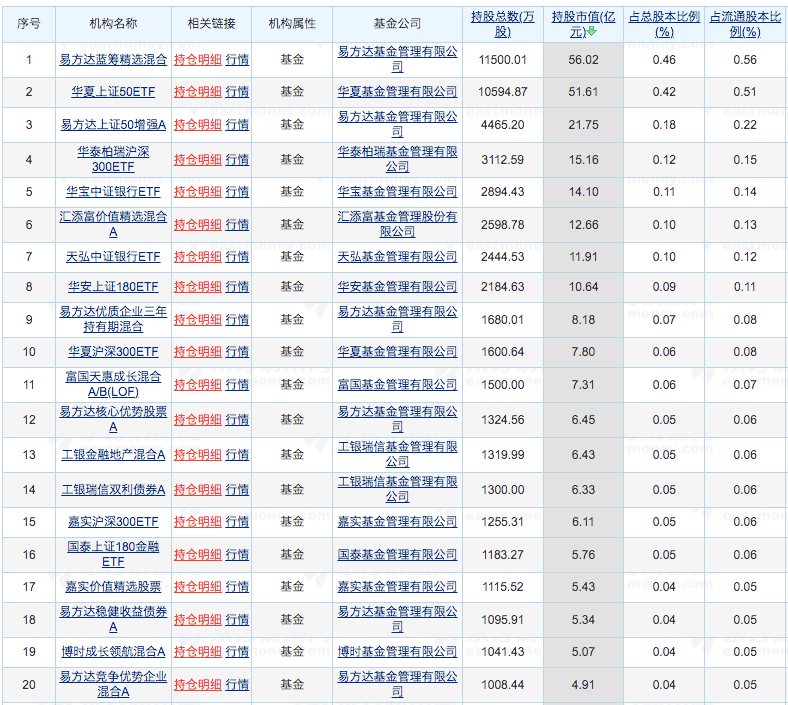Image resolution: width=788 pixels, height=705 pixels.
Task: Select the 持股市值 value 4.91
Action: coord(583,684)
